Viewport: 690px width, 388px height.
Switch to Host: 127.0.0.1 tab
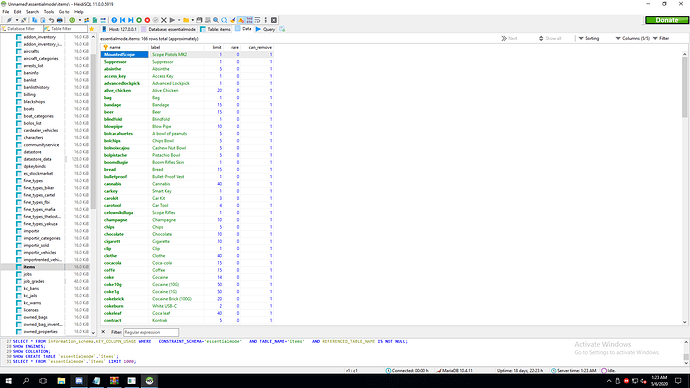(119, 29)
